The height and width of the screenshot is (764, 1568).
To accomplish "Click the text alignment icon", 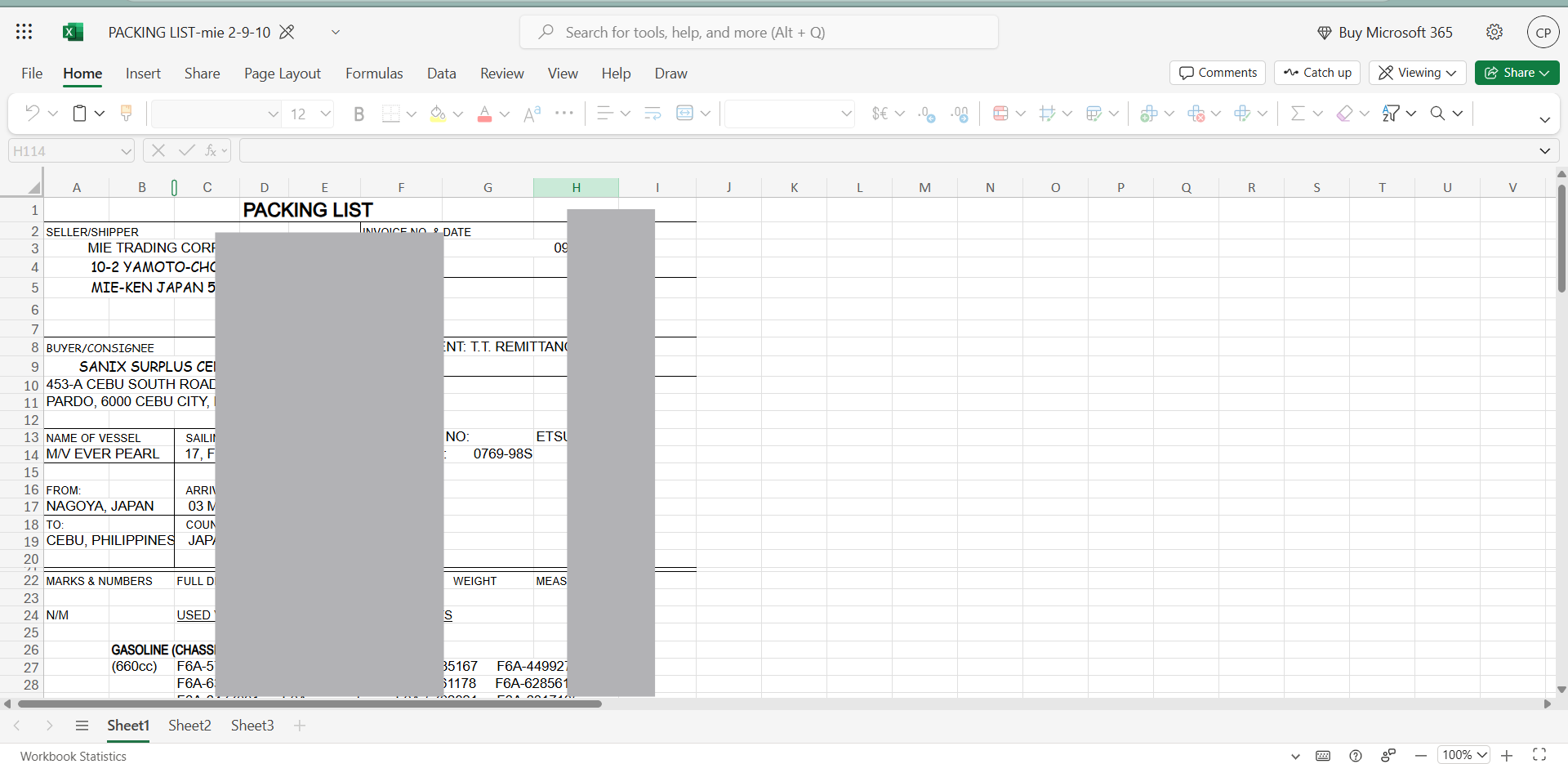I will pyautogui.click(x=604, y=114).
